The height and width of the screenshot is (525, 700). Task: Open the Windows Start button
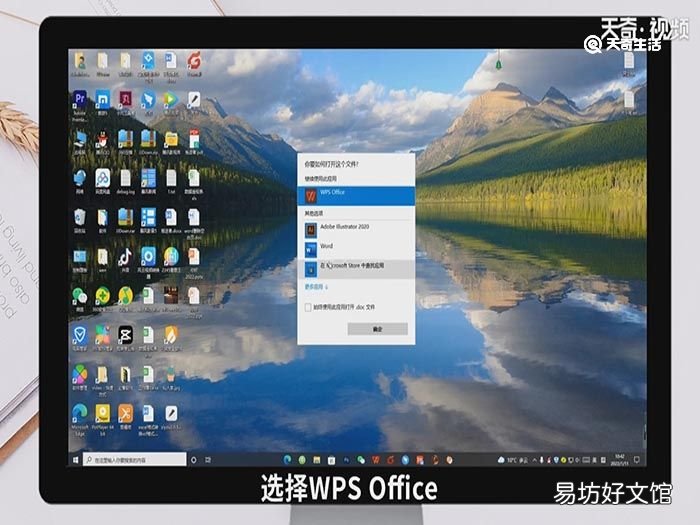[75, 459]
